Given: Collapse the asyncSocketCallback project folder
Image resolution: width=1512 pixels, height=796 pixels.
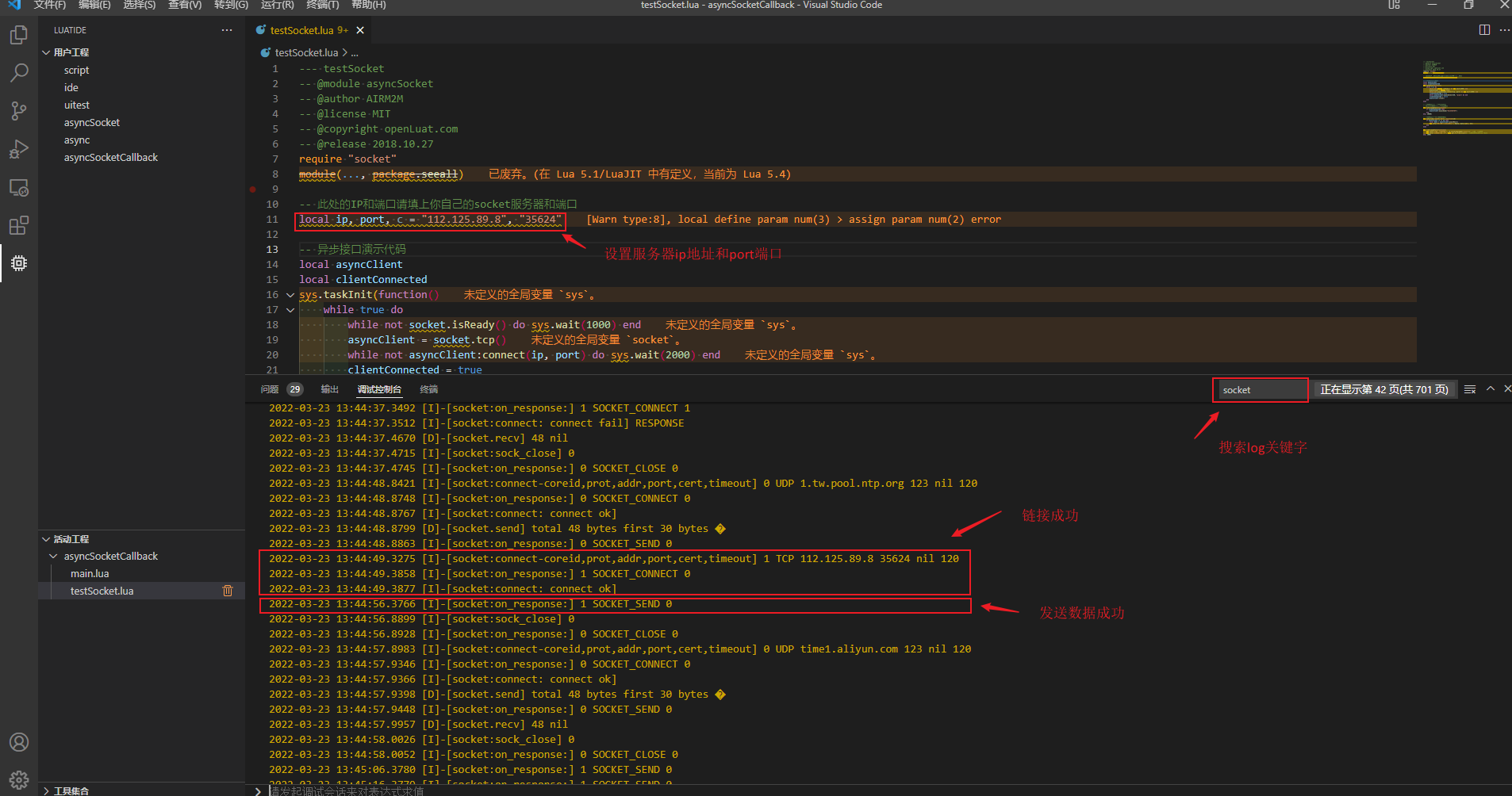Looking at the screenshot, I should click(54, 557).
